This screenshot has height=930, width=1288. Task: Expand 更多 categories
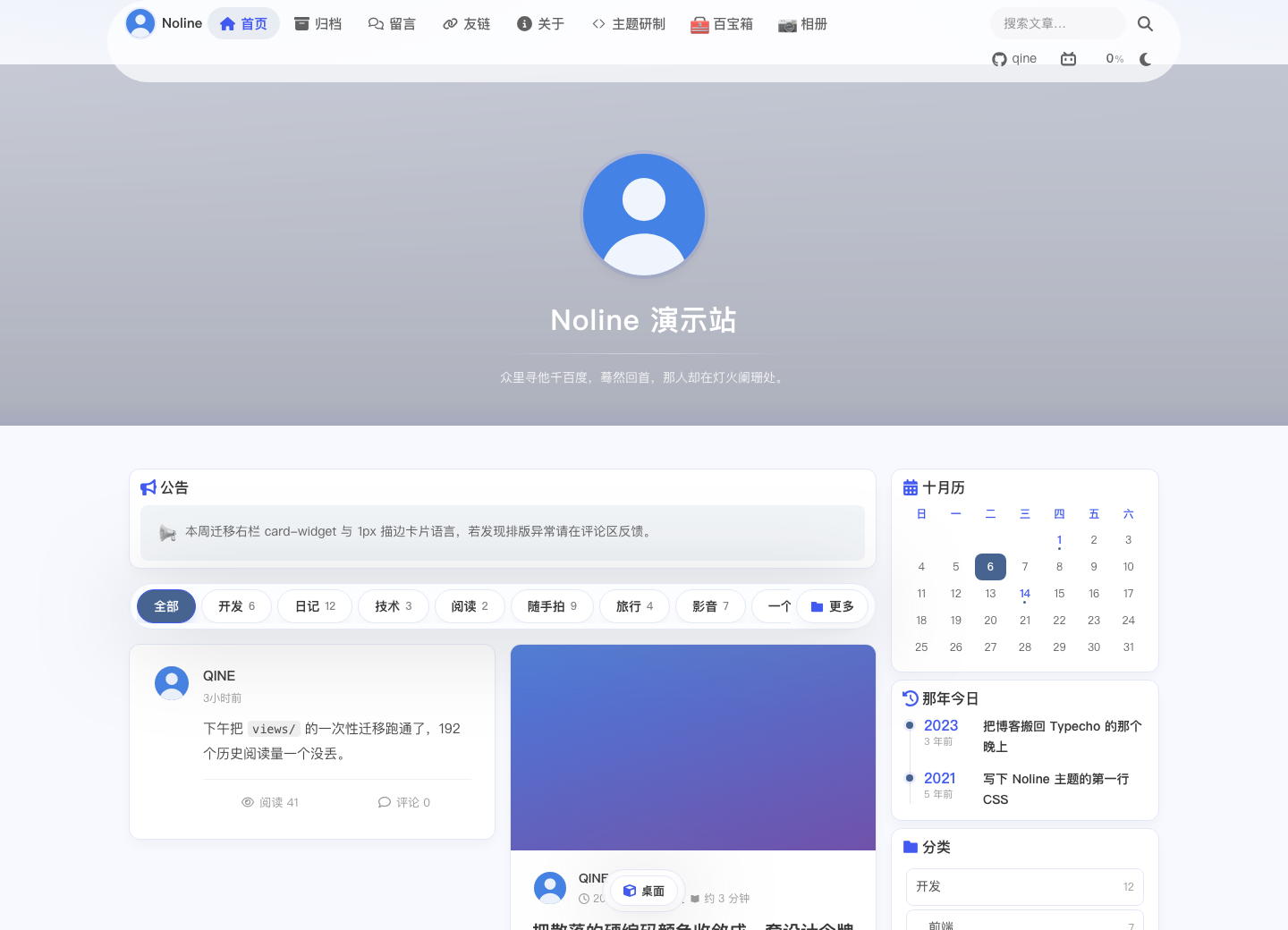point(832,606)
